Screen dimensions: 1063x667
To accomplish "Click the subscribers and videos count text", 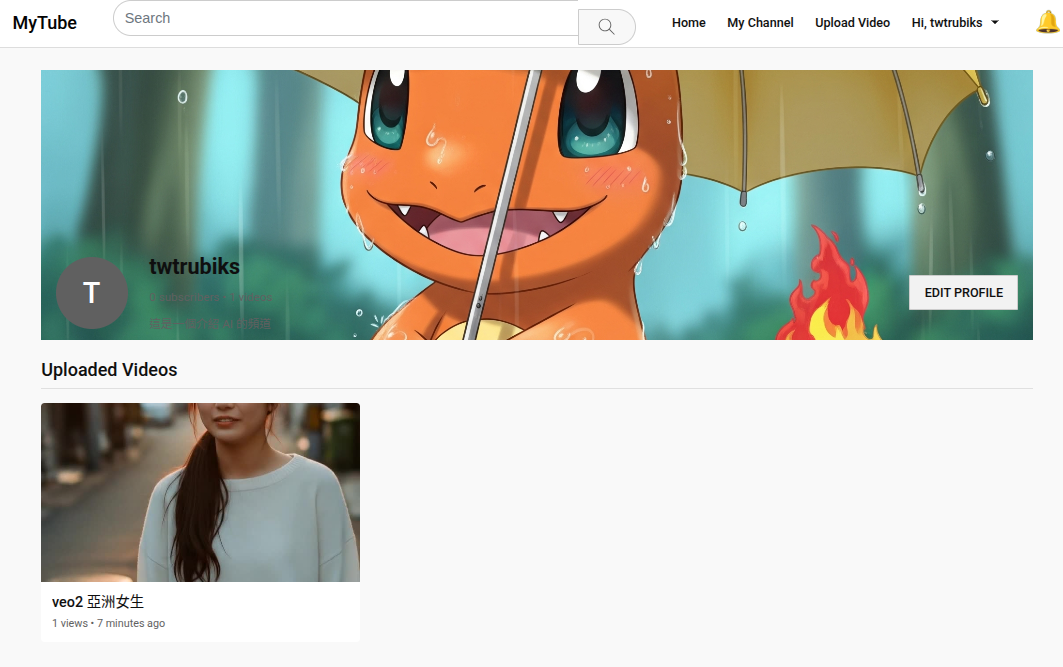I will (211, 297).
